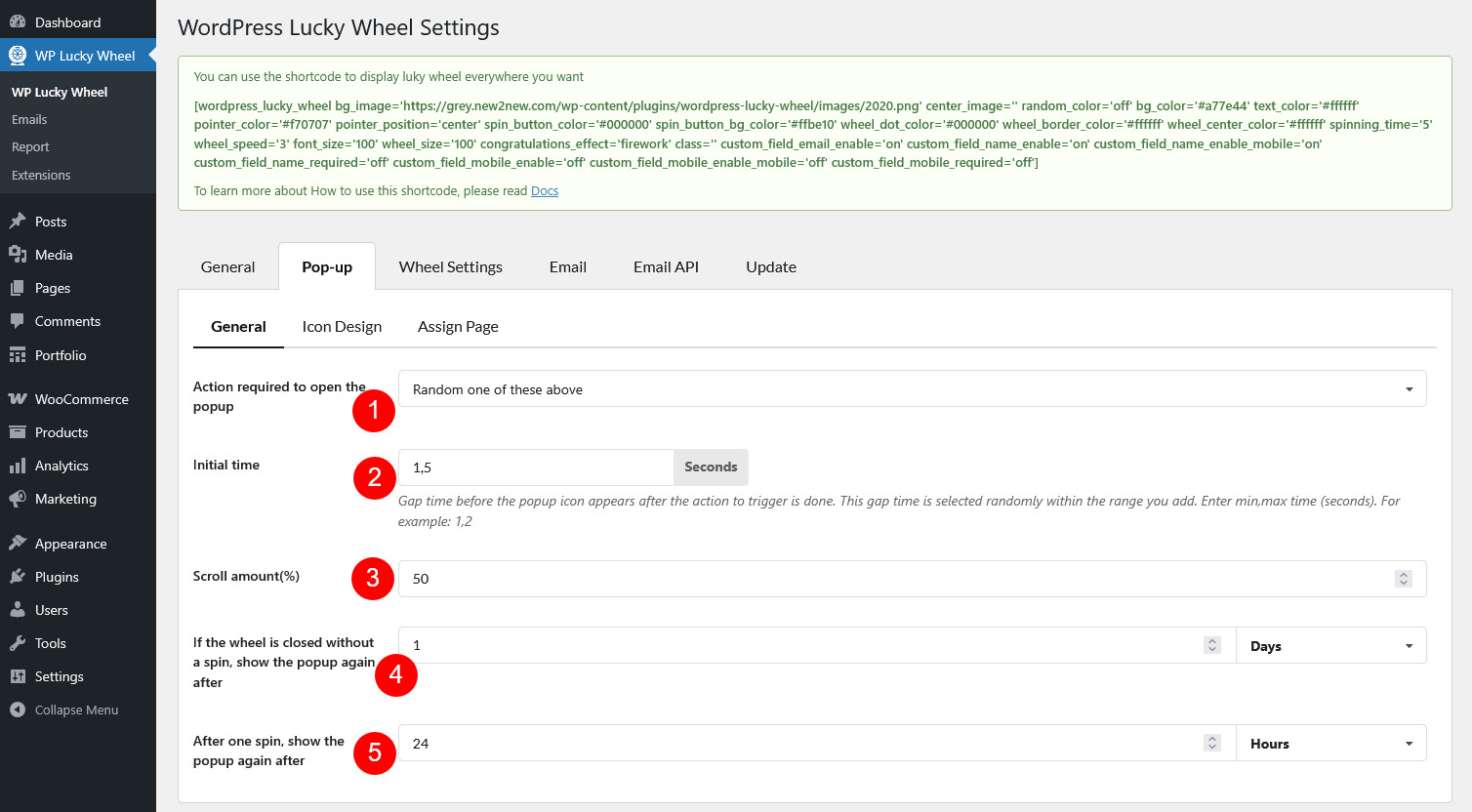Screen dimensions: 1472x812
Task: Open the Docs link for shortcode
Action: [545, 191]
